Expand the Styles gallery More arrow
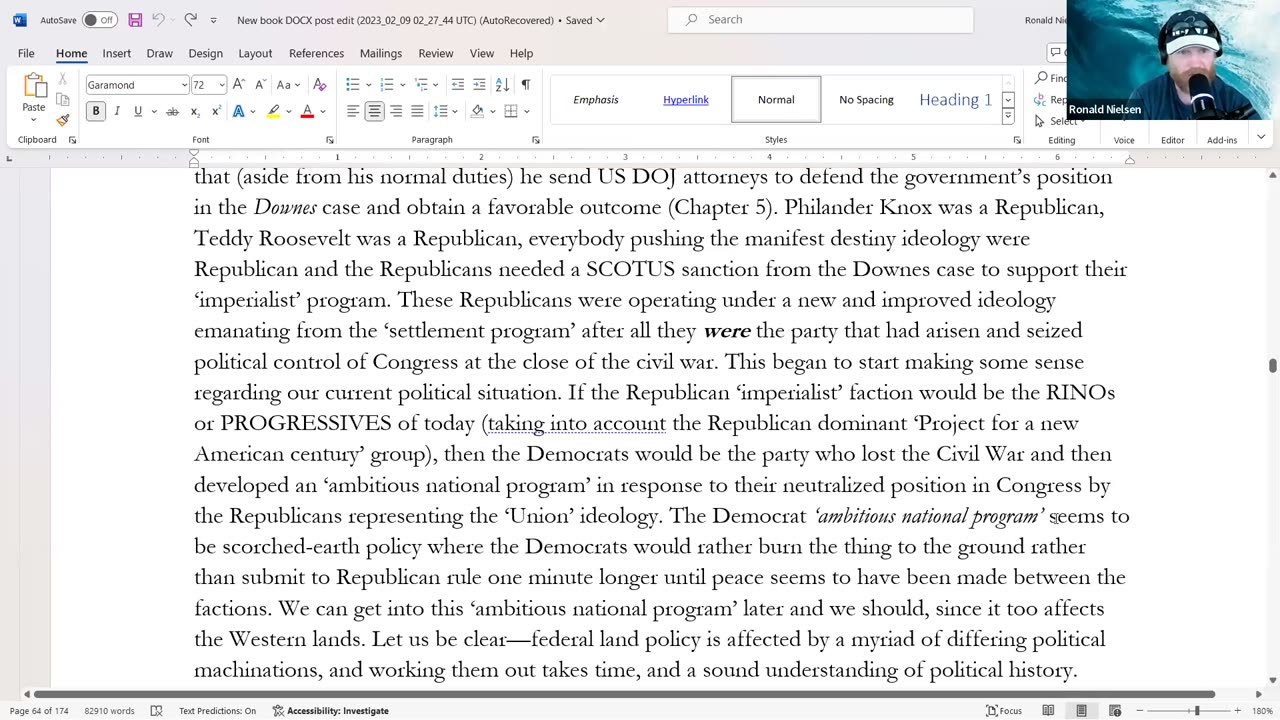 pyautogui.click(x=1008, y=118)
